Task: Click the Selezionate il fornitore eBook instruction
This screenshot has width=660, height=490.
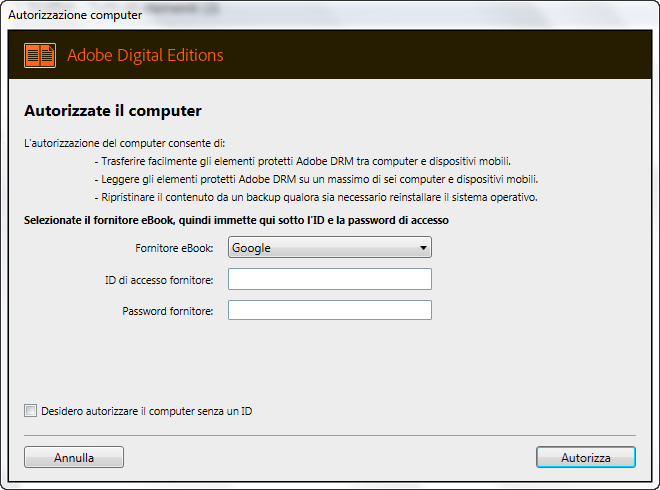Action: point(236,220)
